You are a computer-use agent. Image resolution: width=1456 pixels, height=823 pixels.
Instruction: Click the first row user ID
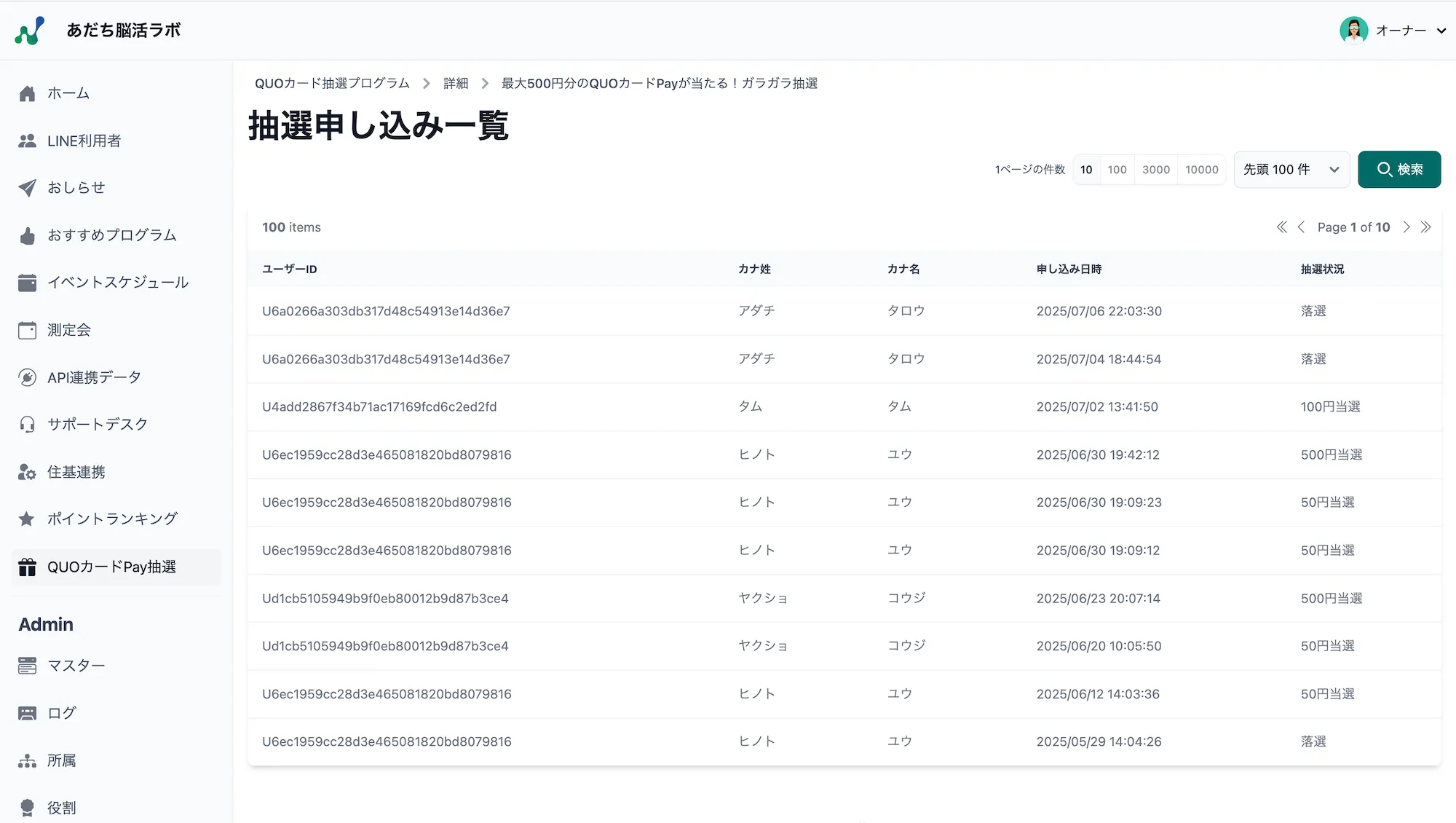pos(386,311)
